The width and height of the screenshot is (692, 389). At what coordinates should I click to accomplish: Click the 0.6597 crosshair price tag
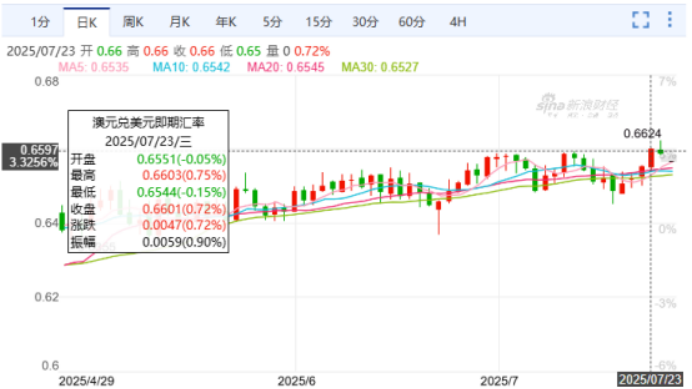click(30, 156)
